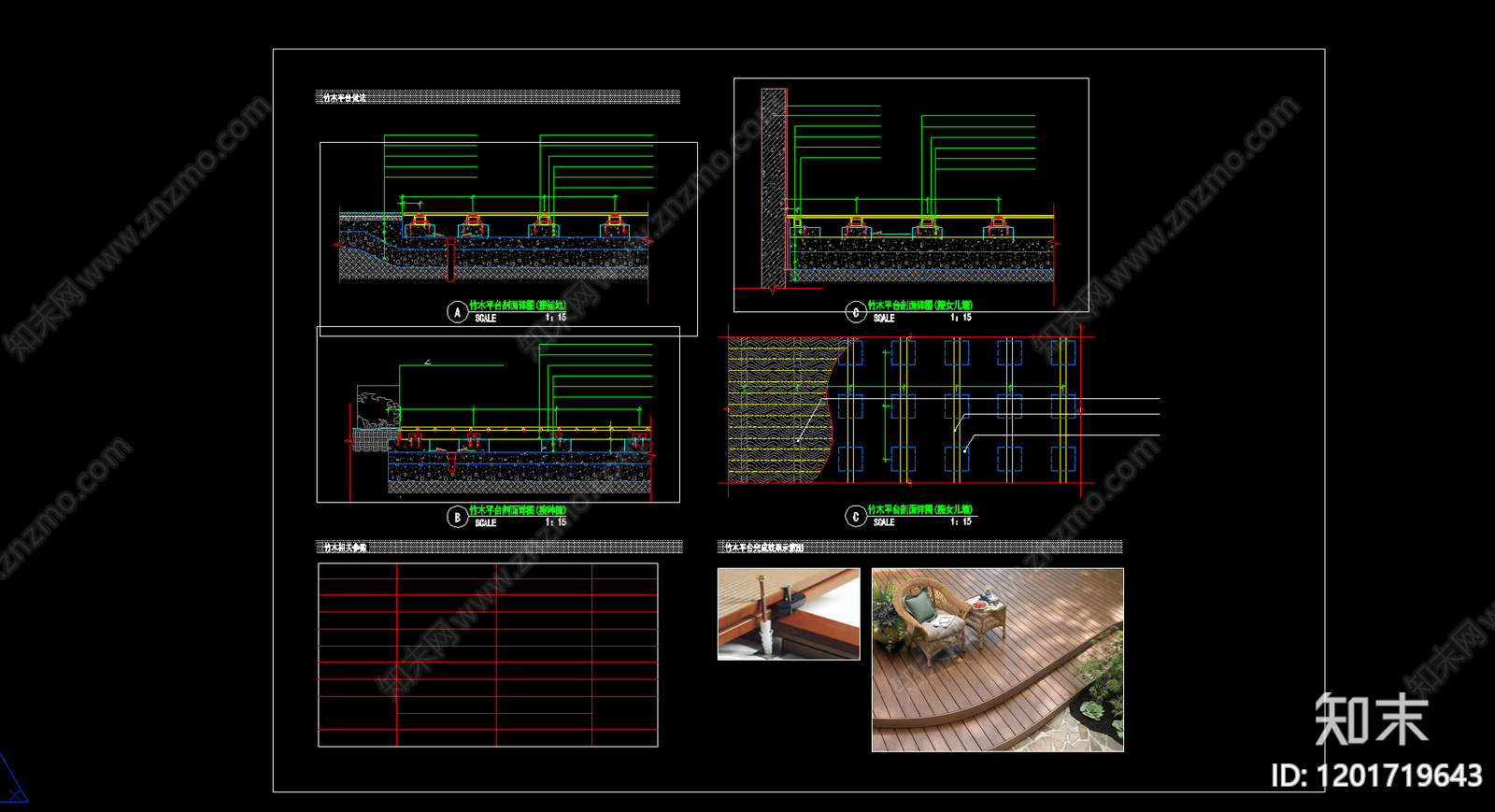Click the "SCALE" label under detail A
Image resolution: width=1495 pixels, height=812 pixels.
(486, 319)
